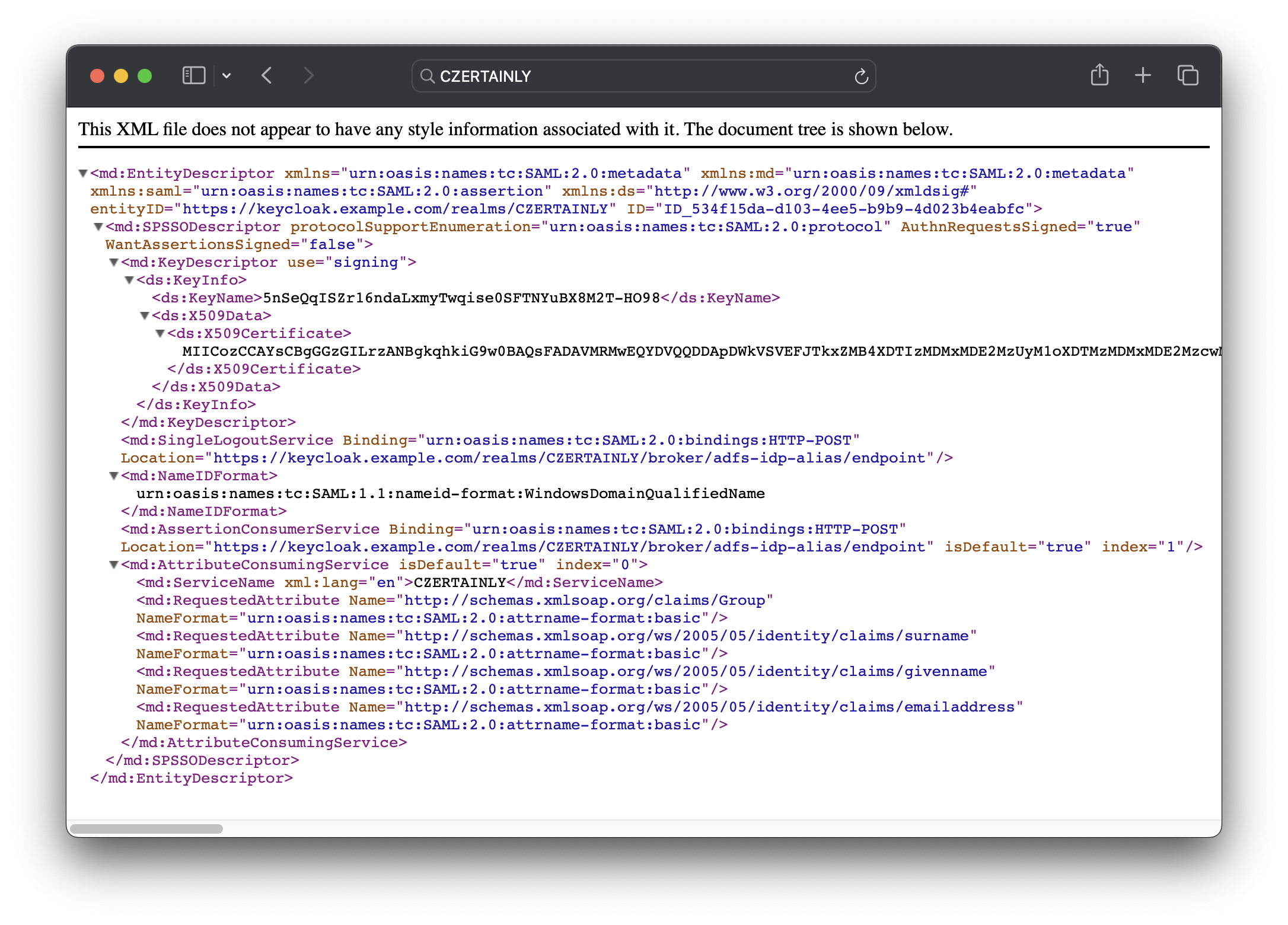Open the Share menu icon
This screenshot has height=925, width=1288.
(x=1100, y=75)
